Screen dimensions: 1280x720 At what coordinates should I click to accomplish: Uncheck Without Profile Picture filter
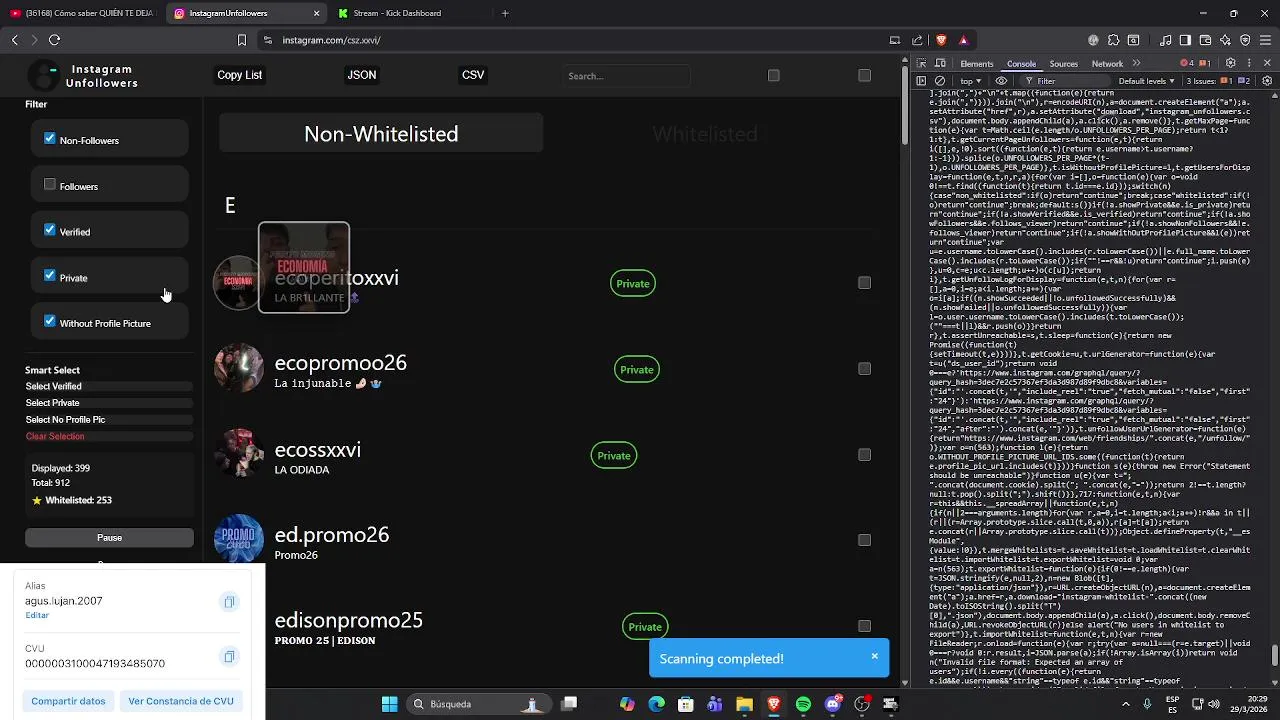[50, 322]
